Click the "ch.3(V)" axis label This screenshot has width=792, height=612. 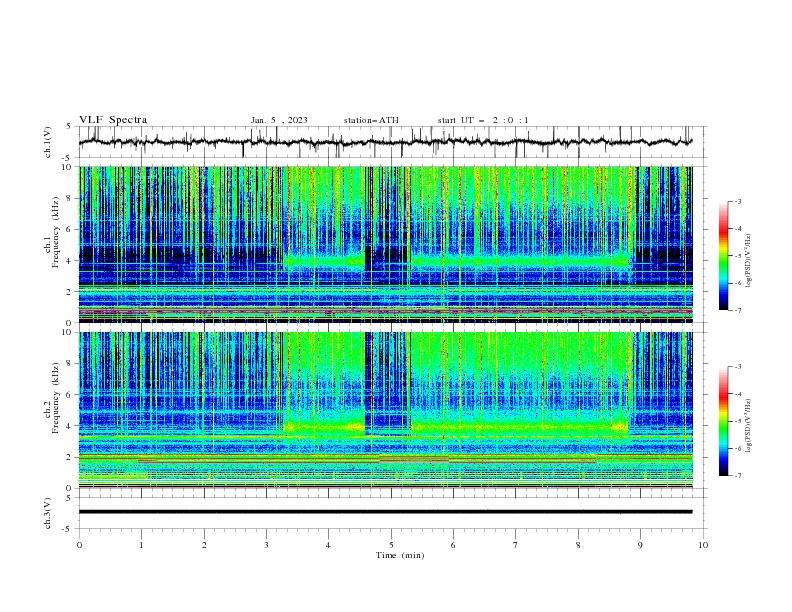48,513
